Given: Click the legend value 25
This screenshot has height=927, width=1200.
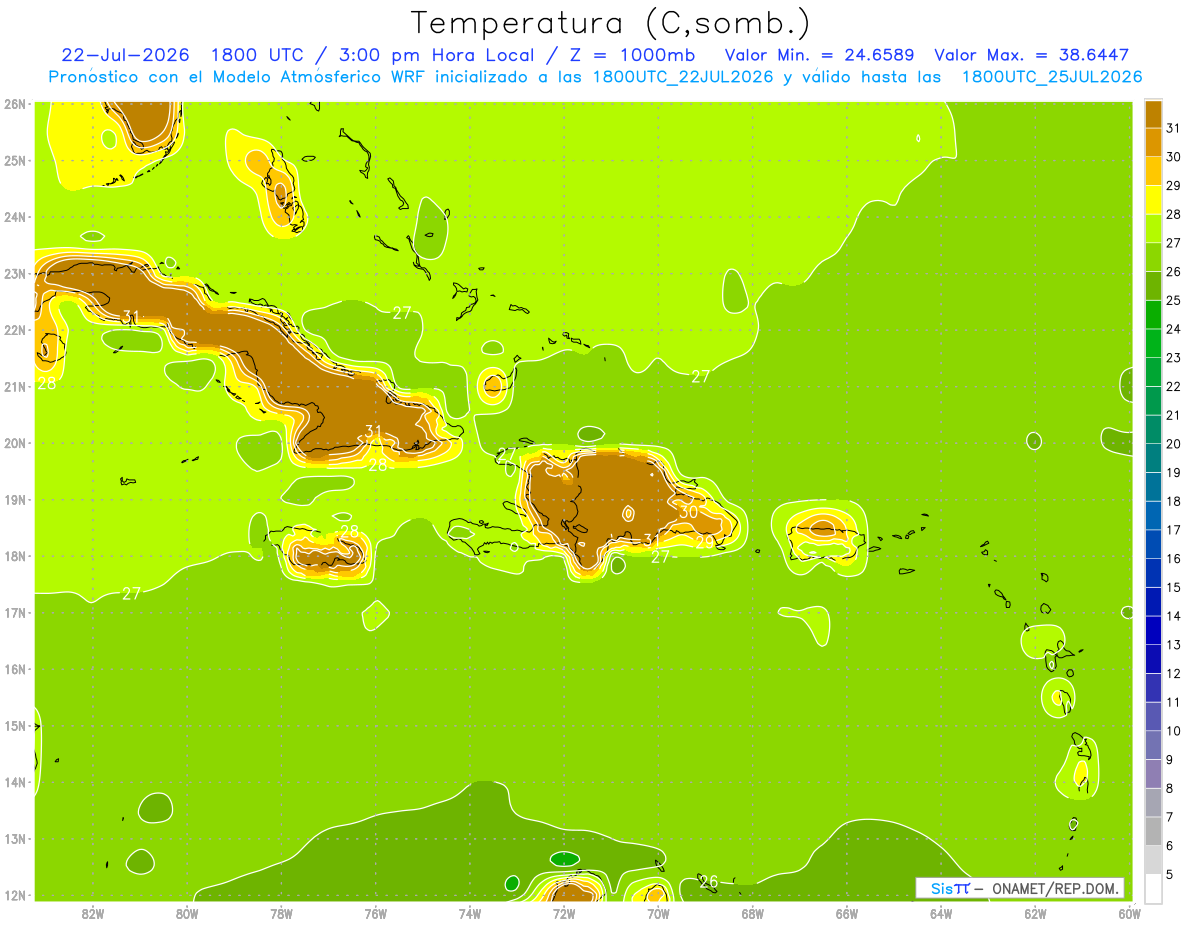Looking at the screenshot, I should point(1173,300).
